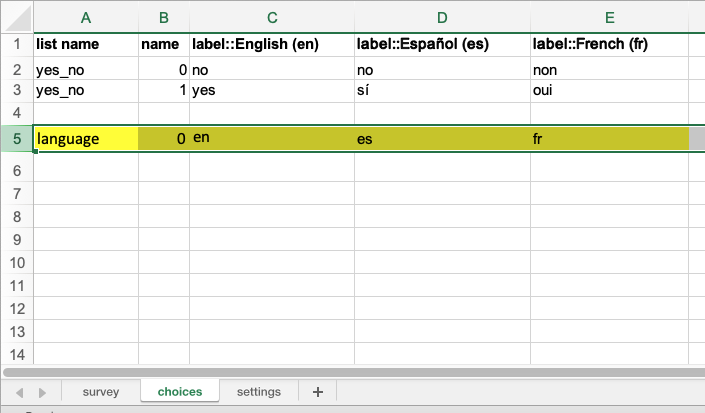Add a new sheet with plus icon
Image resolution: width=705 pixels, height=413 pixels.
(317, 392)
